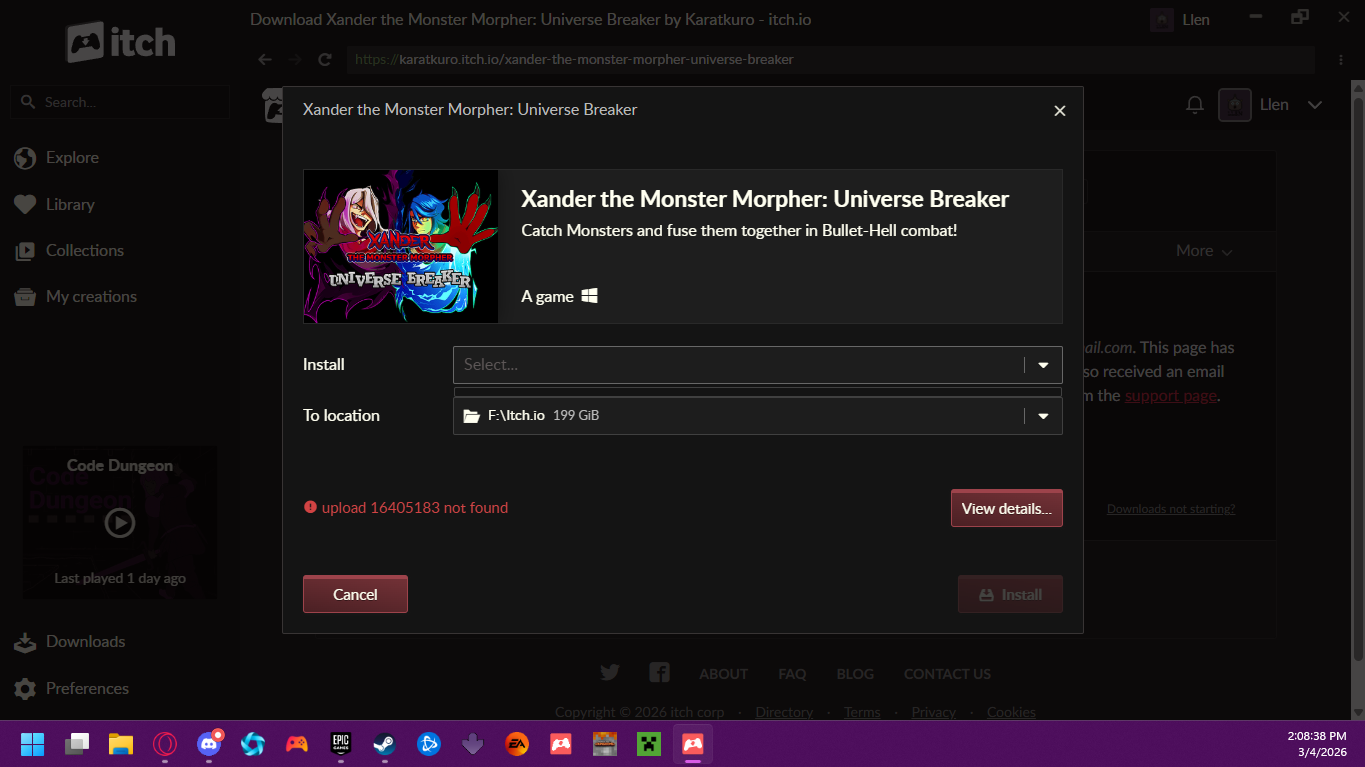Click the sidebar Search field
The width and height of the screenshot is (1365, 767).
120,102
